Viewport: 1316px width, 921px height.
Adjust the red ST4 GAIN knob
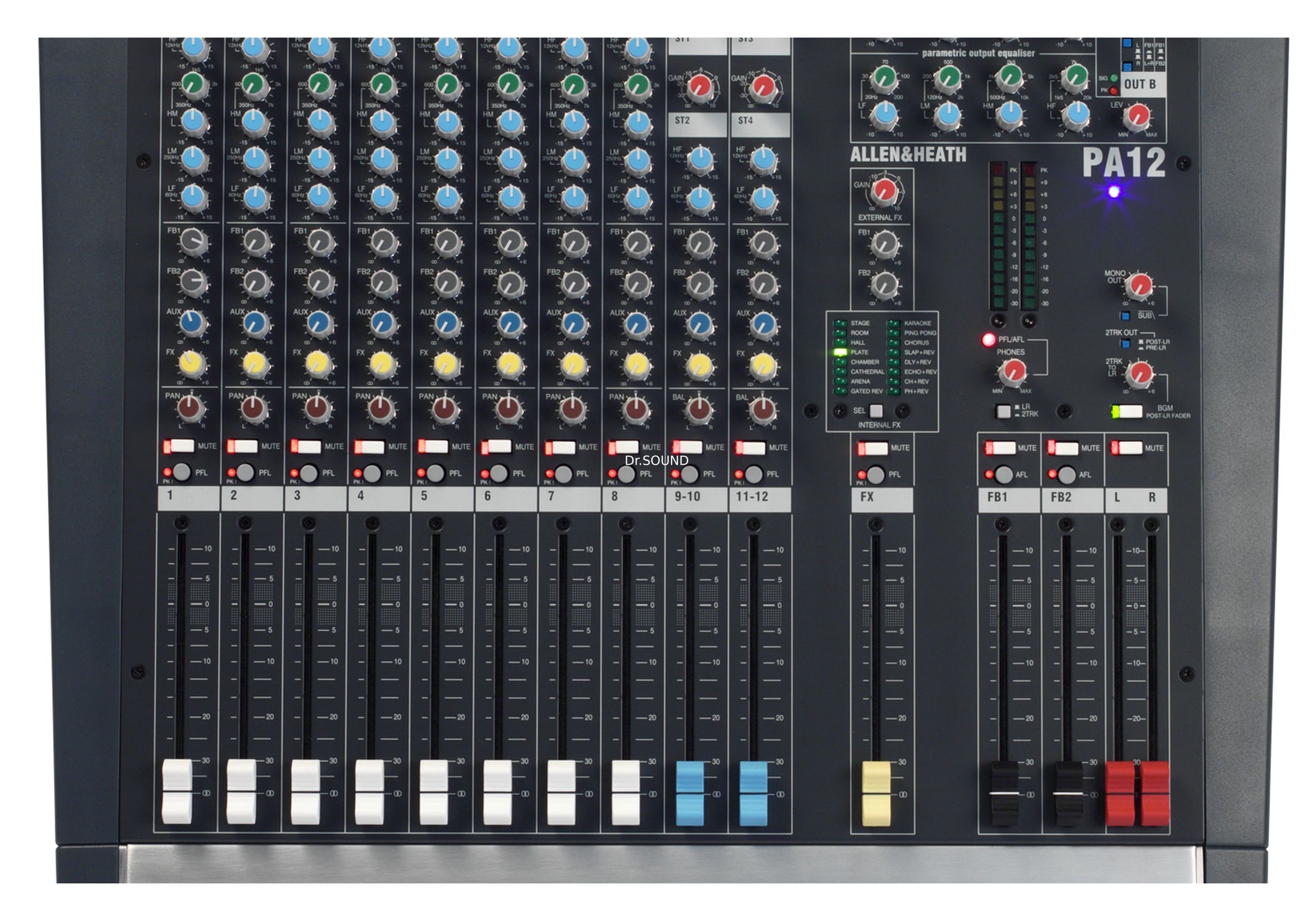coord(763,87)
